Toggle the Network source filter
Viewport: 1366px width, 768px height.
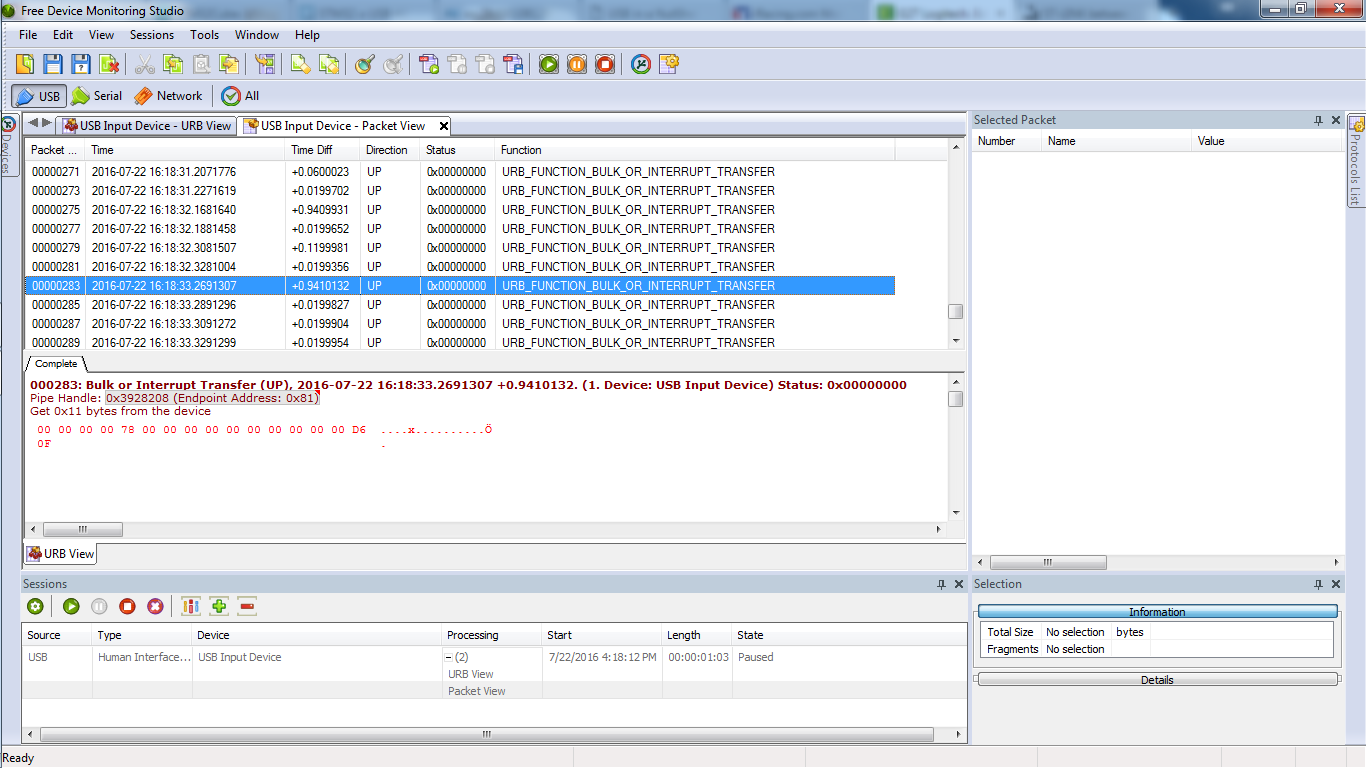168,96
